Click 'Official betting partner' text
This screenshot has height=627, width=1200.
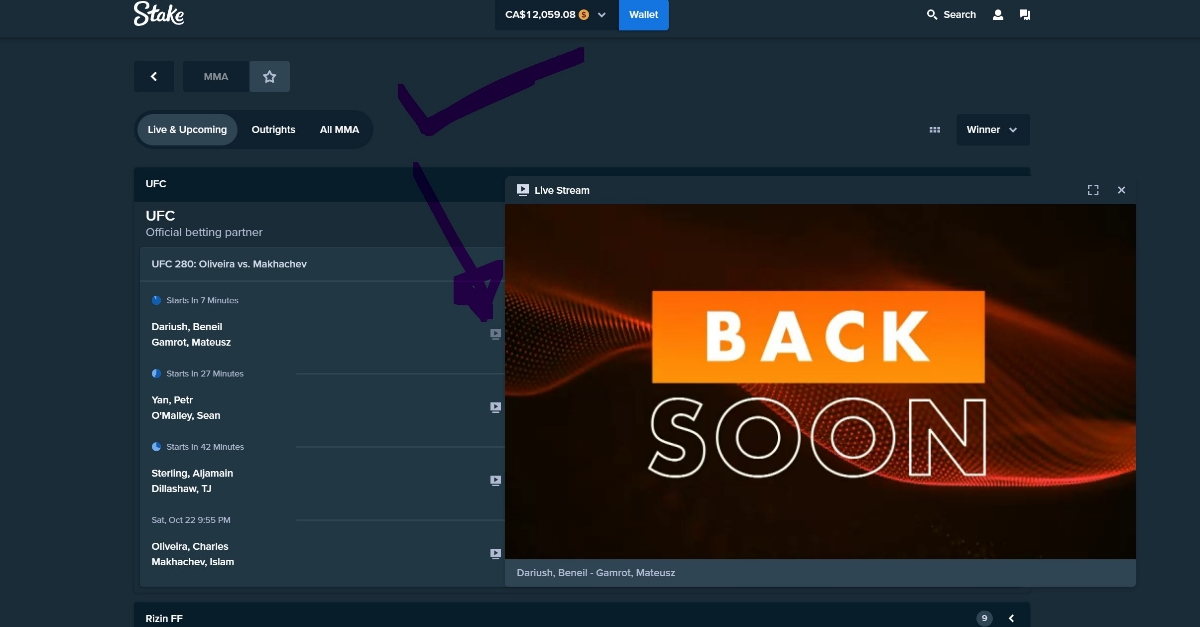coord(204,232)
